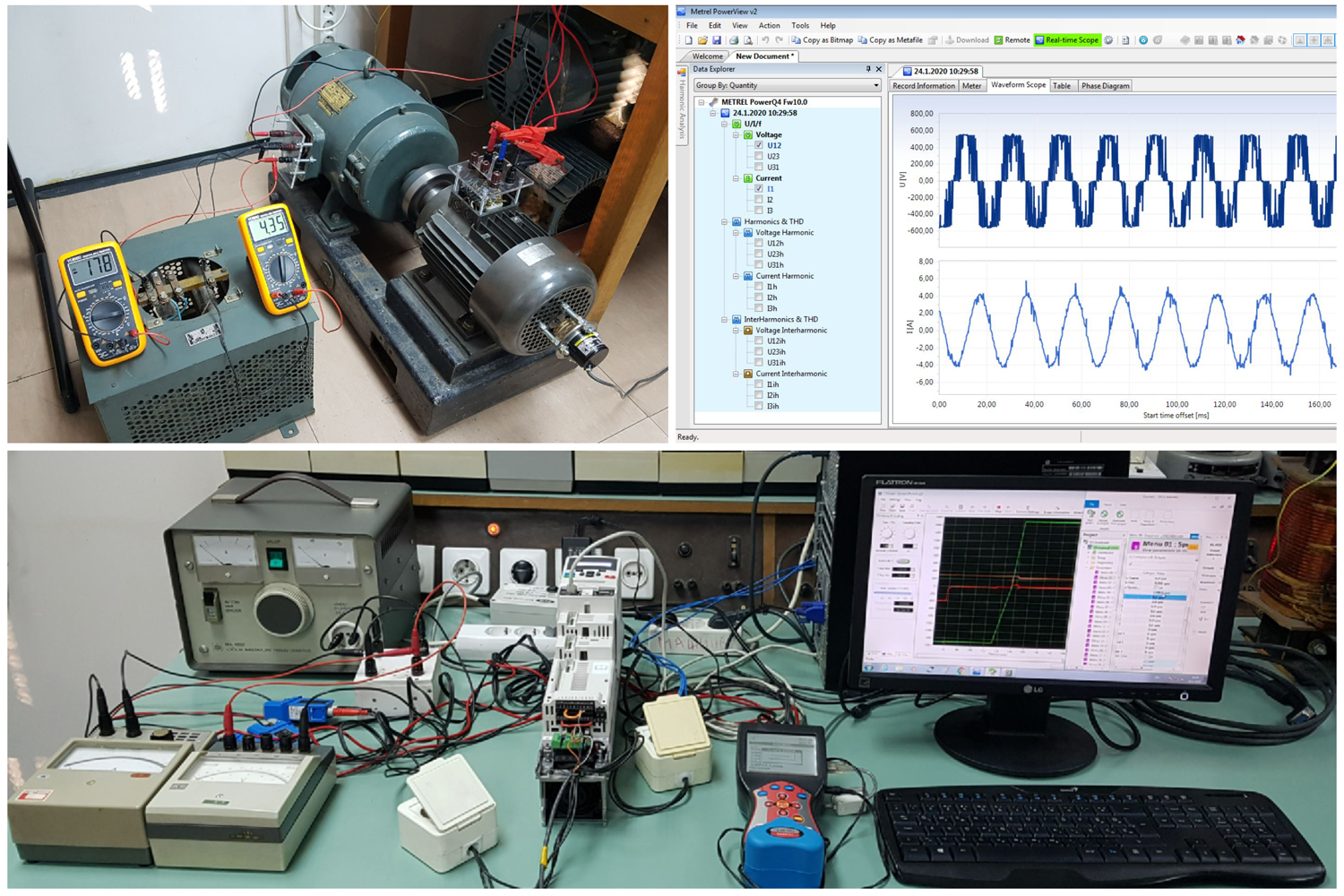Click the Redo arrow icon
Viewport: 1344px width, 896px height.
[x=779, y=40]
